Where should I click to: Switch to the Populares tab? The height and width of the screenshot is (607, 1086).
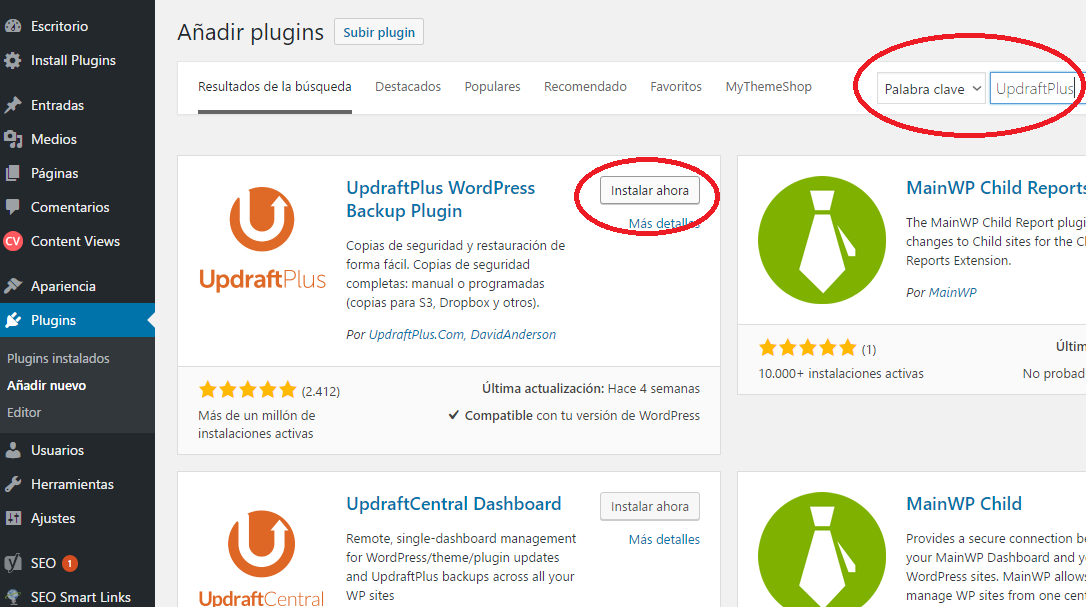(492, 87)
